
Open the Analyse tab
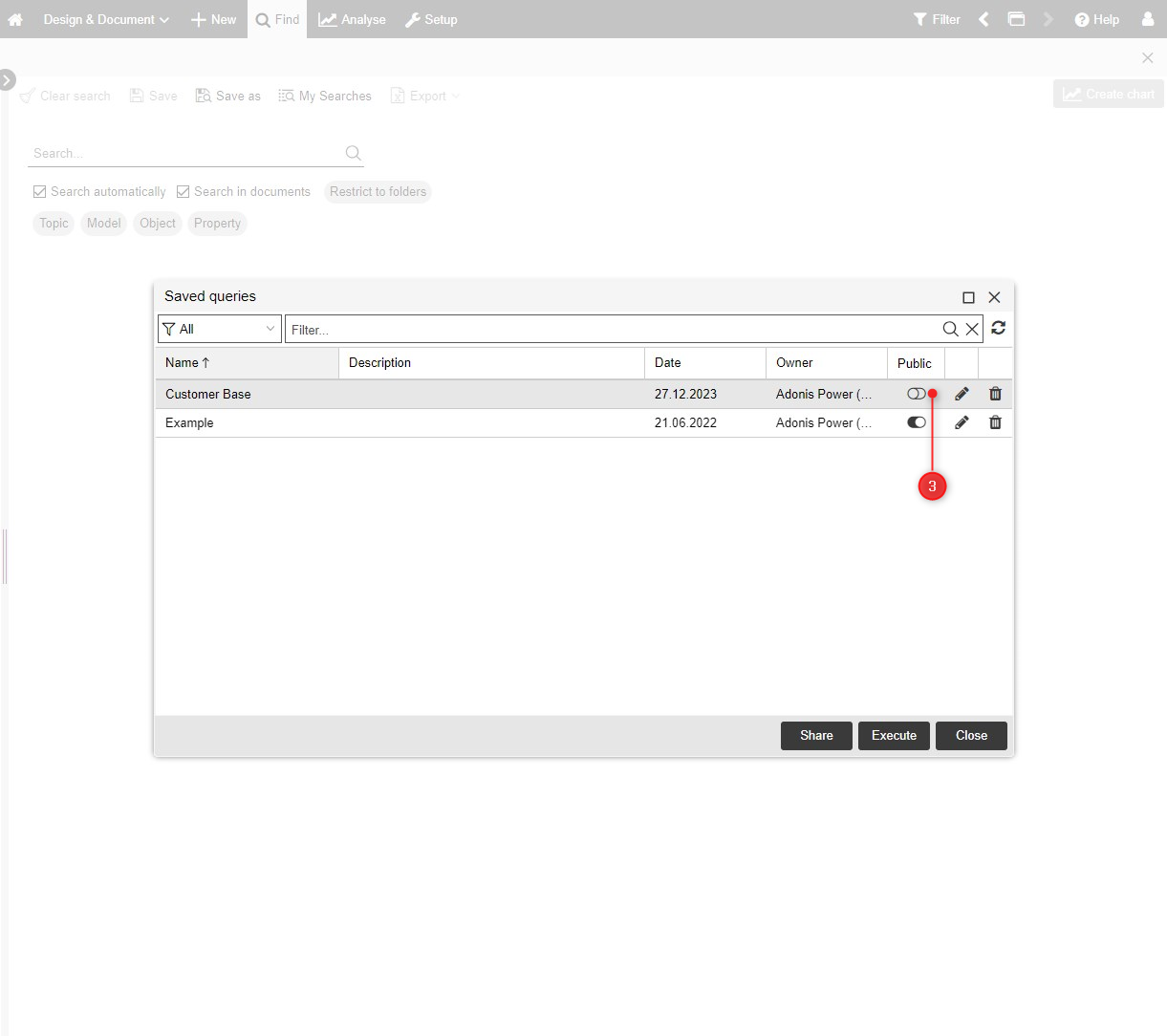[352, 19]
